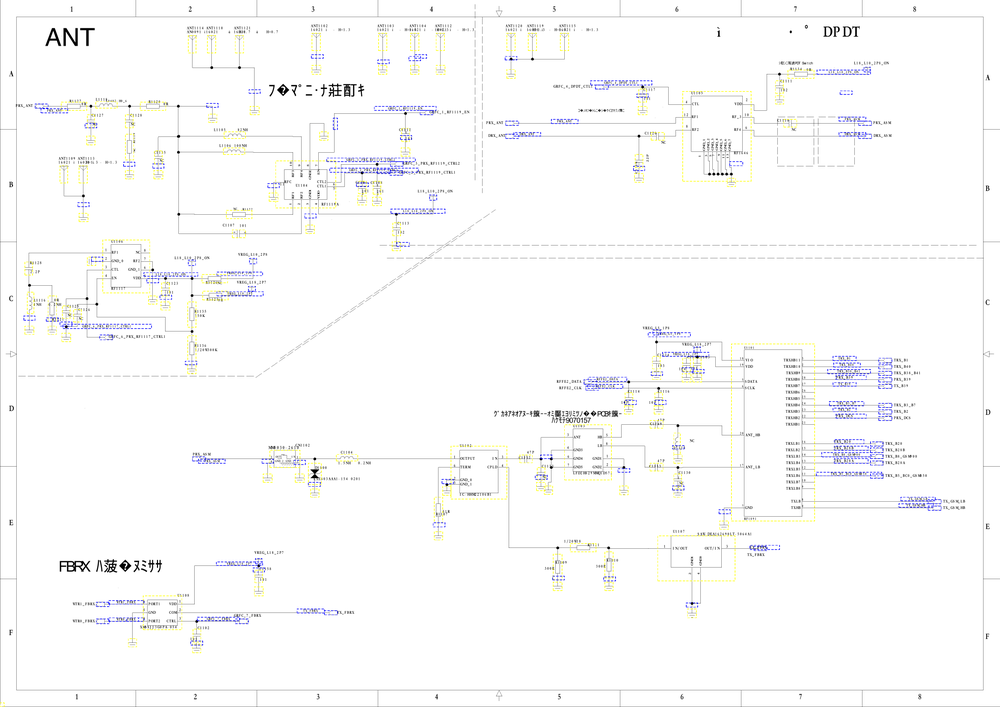
Task: Click the TX_GSM_LB net label
Action: click(x=953, y=502)
